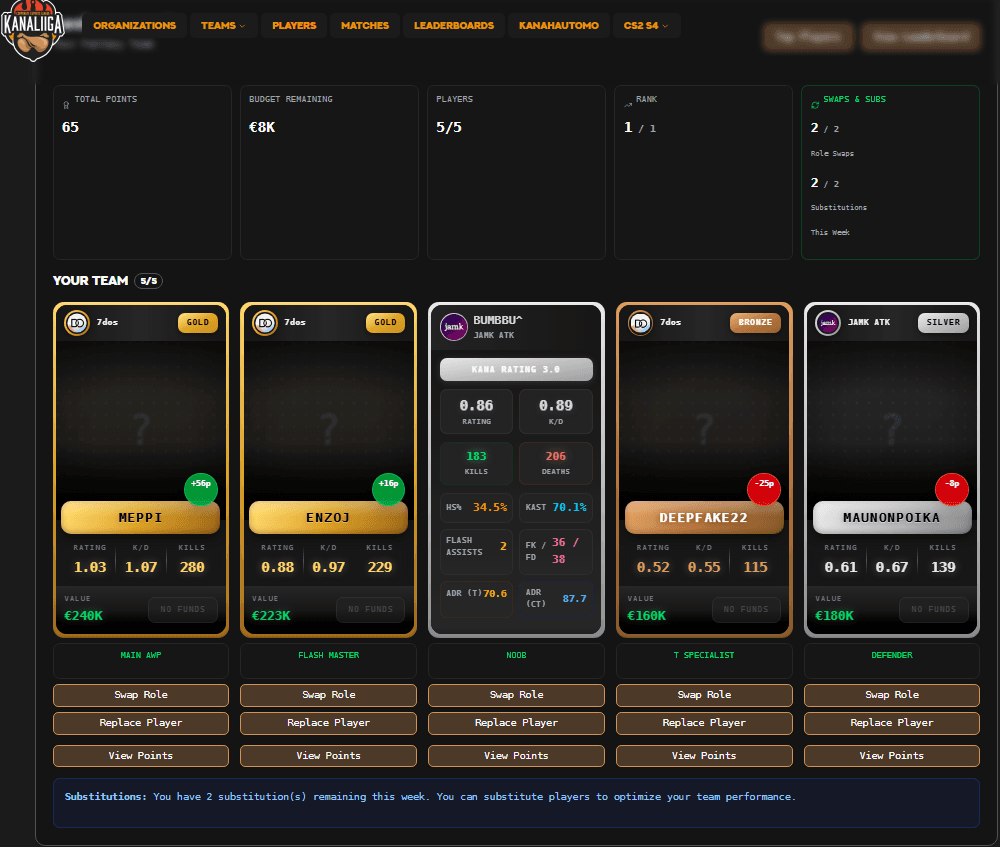This screenshot has width=1000, height=847.
Task: Swap Role for Meppi
Action: (x=141, y=695)
